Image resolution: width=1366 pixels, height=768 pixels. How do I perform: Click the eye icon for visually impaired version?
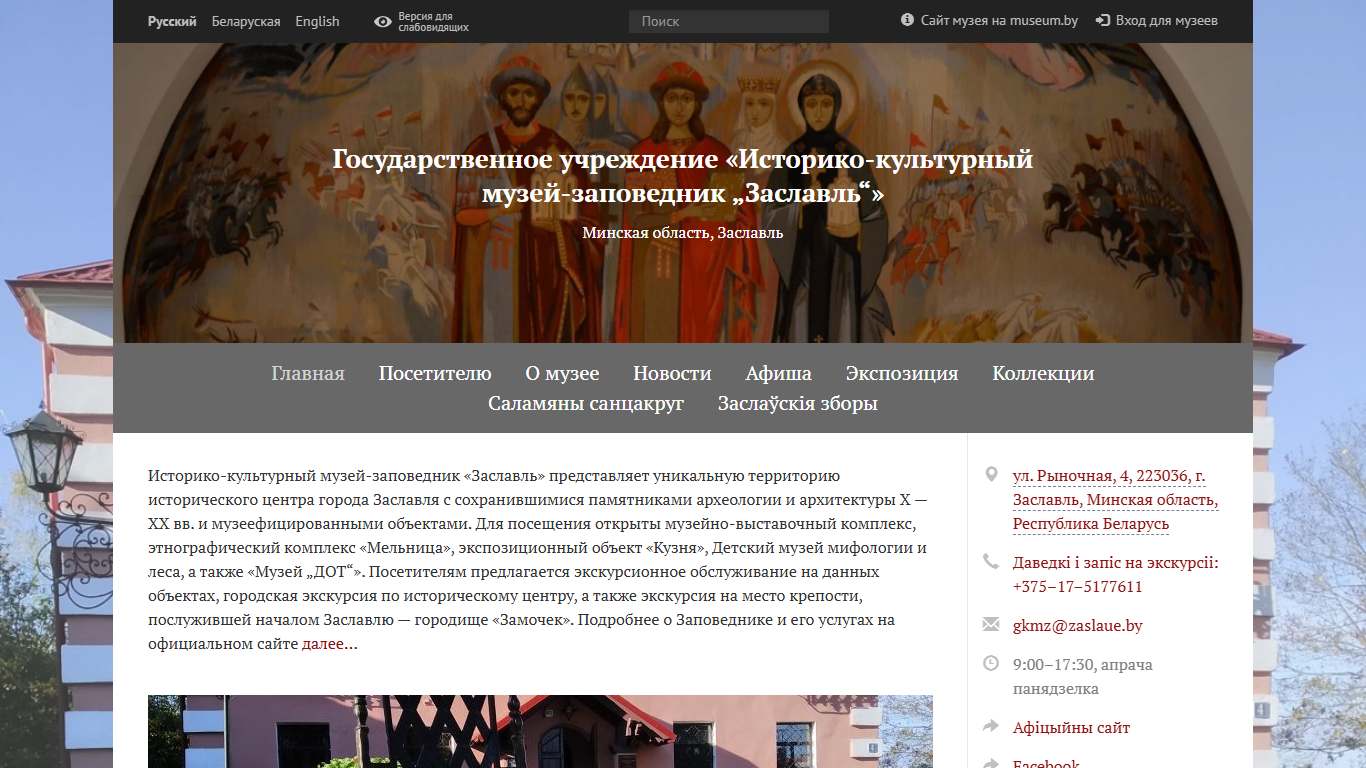pyautogui.click(x=382, y=21)
